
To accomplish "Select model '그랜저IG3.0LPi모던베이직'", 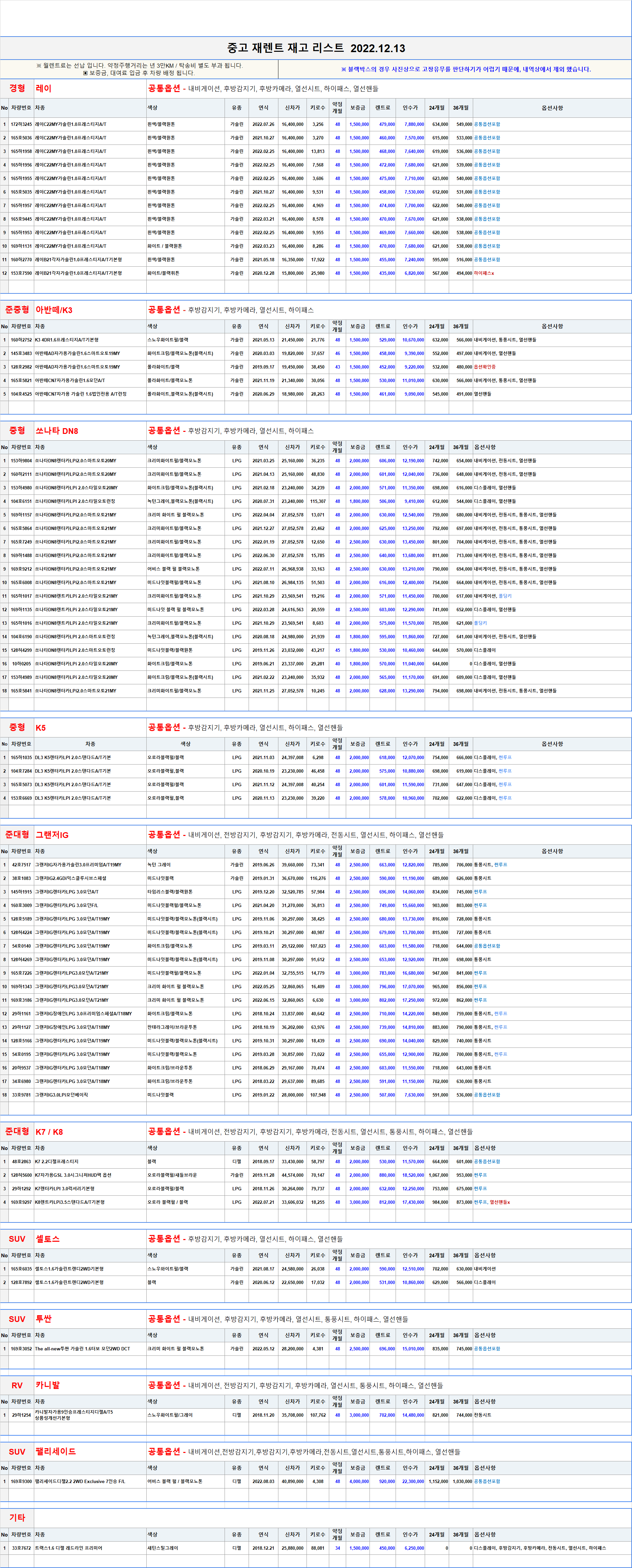I will 62,1095.
